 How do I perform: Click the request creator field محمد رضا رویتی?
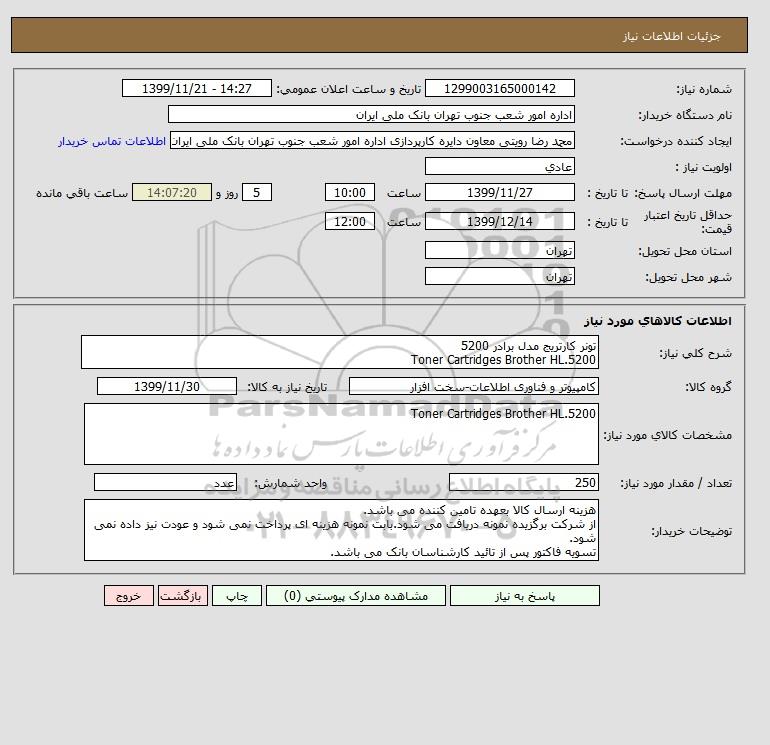click(372, 141)
